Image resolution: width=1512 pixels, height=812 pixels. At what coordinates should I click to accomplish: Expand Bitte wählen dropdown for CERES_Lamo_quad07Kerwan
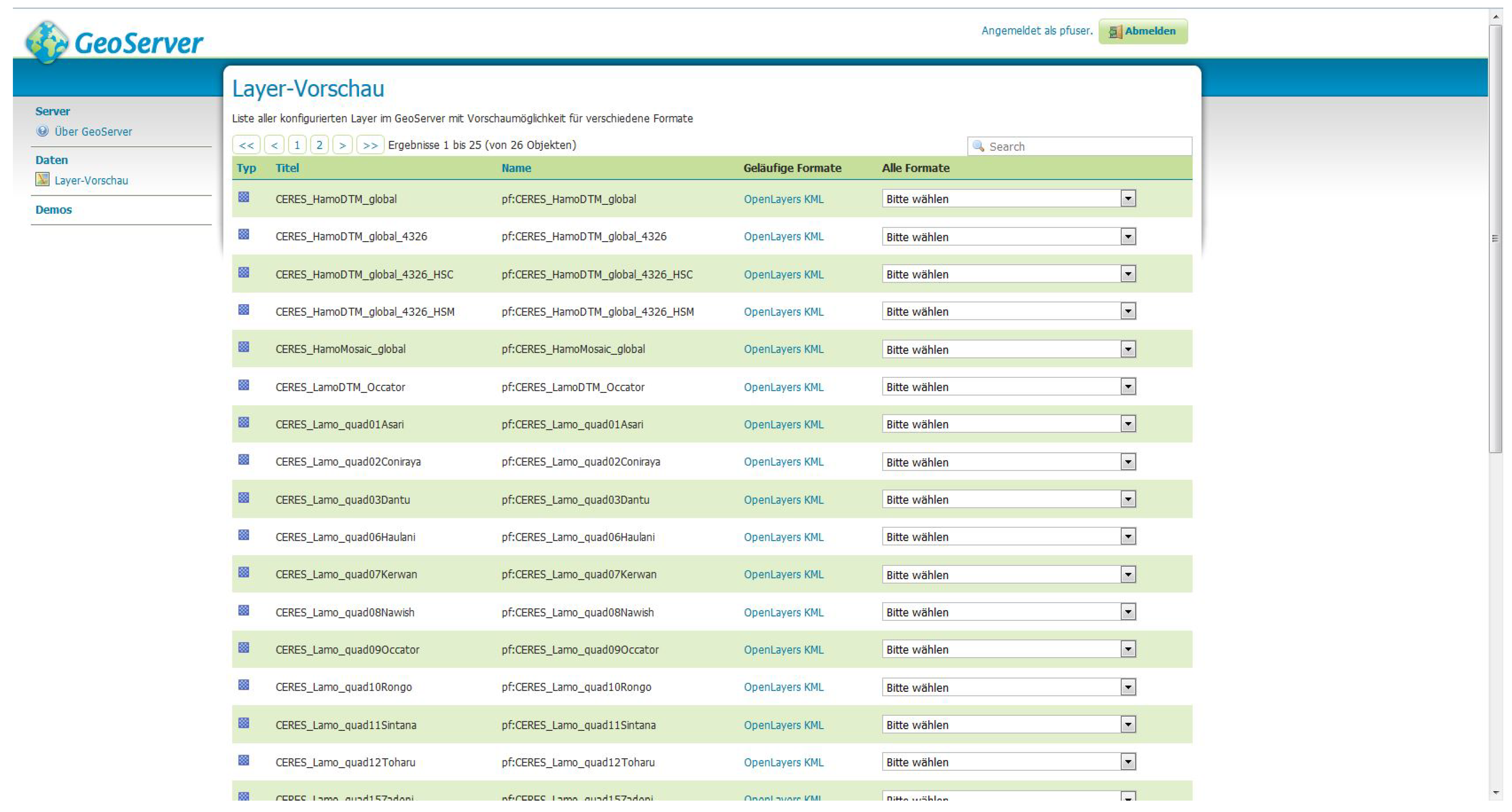1128,574
